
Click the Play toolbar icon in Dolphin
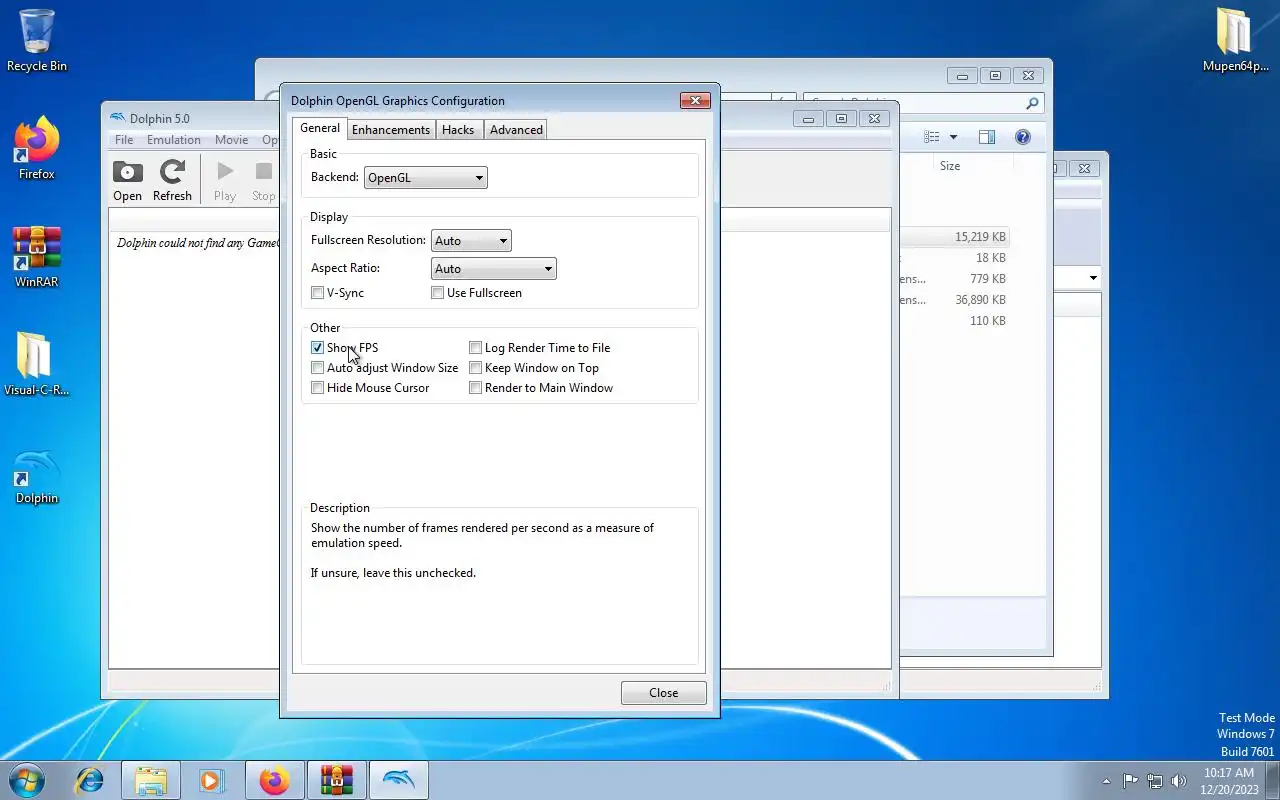[x=225, y=180]
